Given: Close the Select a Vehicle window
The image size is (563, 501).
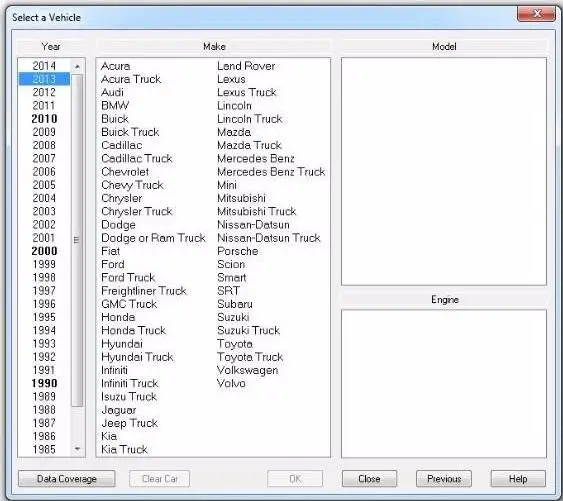Looking at the screenshot, I should [536, 14].
